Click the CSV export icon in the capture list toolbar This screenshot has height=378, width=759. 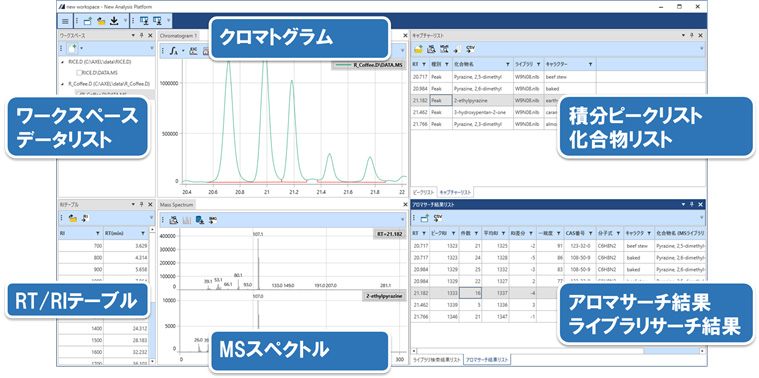(x=471, y=48)
